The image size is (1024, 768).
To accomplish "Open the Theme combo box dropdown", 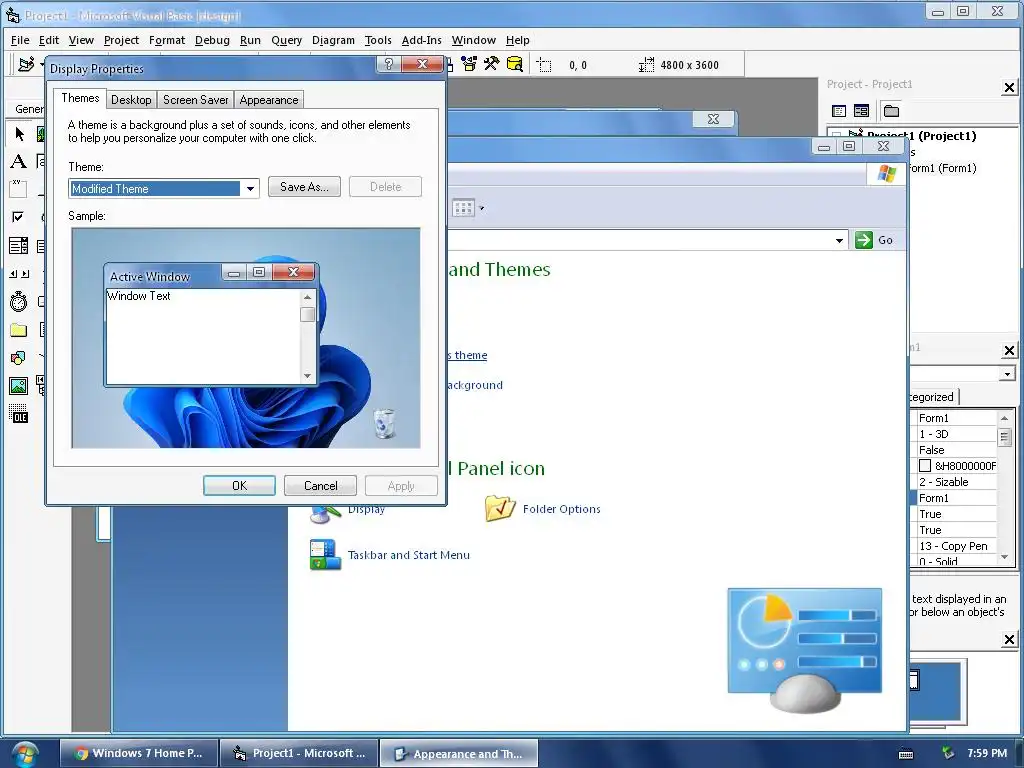I will pyautogui.click(x=249, y=189).
